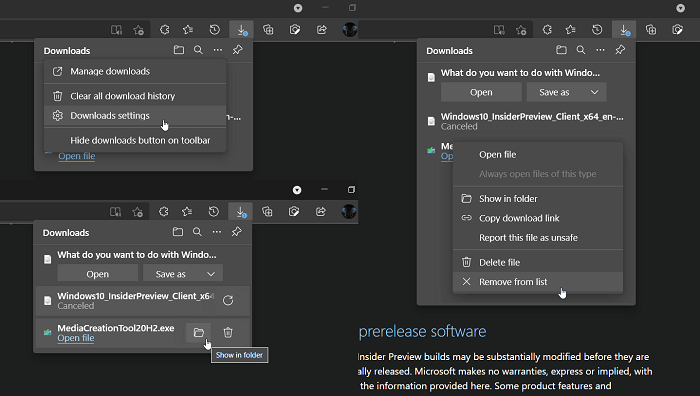Click Share icon in toolbar above panel with MediaCreationTool20H2.exe
Image resolution: width=700 pixels, height=396 pixels.
321,212
